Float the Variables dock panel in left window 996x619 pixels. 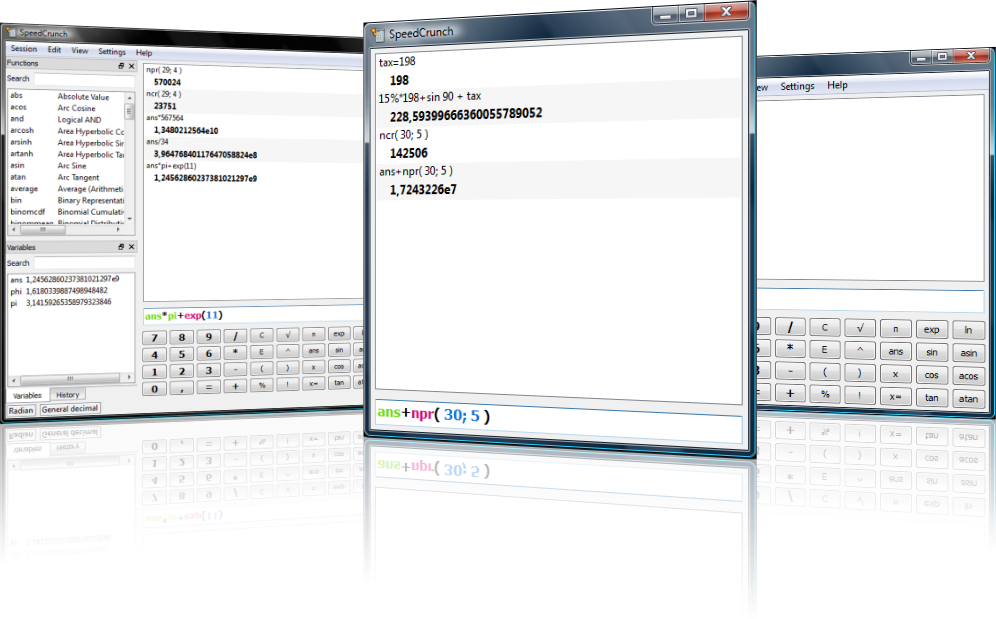(121, 247)
